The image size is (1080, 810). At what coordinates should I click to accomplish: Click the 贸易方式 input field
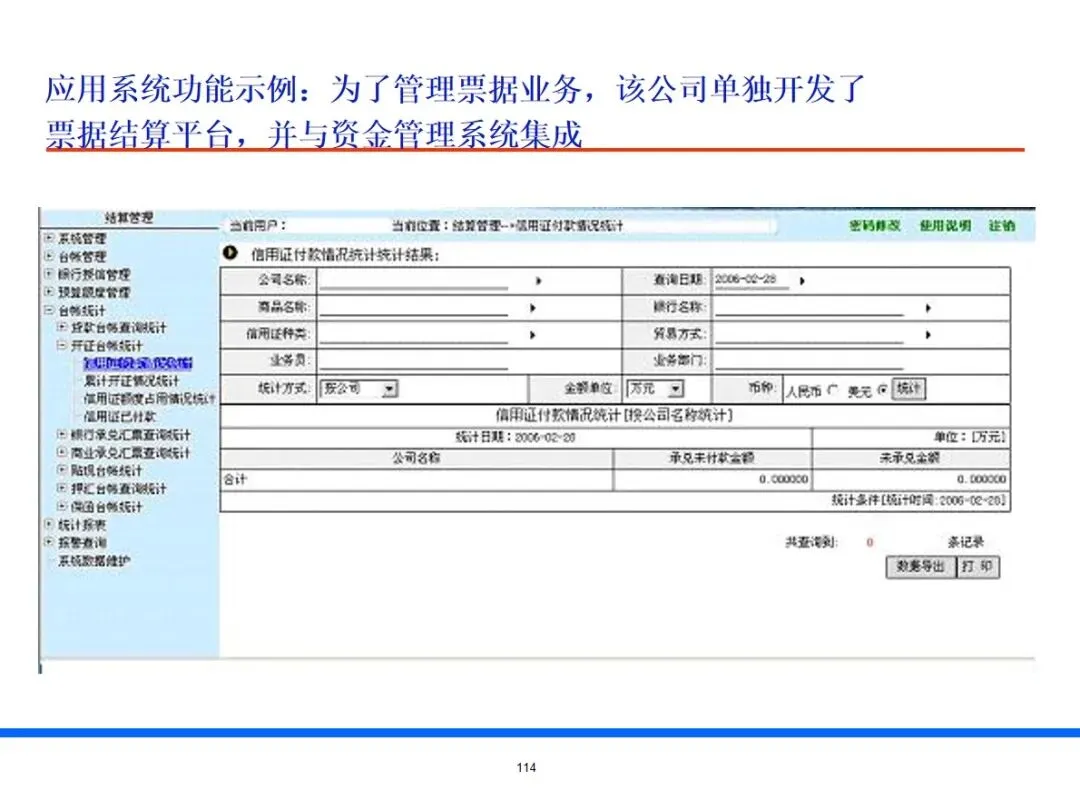[809, 334]
